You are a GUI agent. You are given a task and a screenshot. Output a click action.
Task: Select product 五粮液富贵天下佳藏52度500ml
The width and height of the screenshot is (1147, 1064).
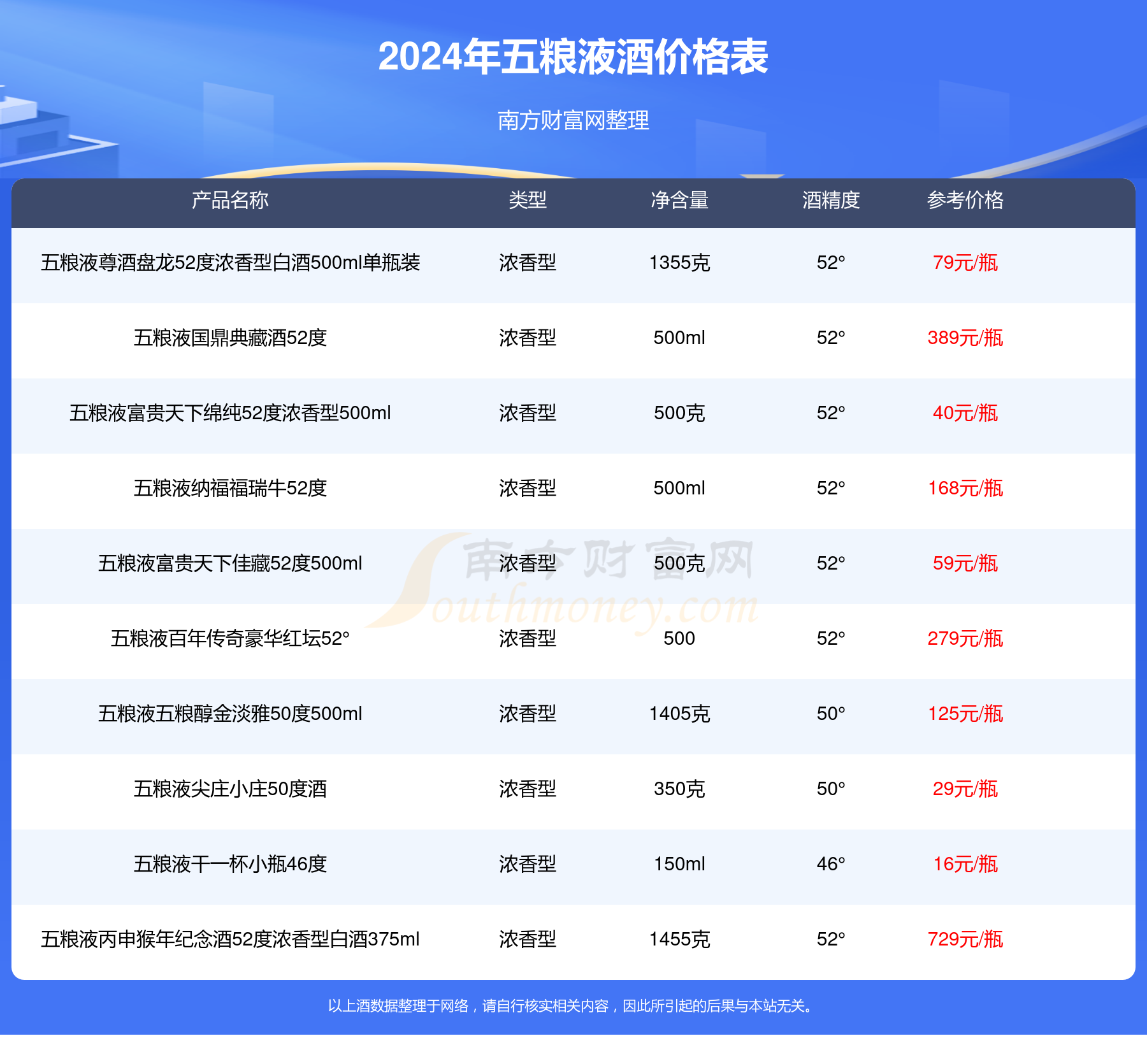[230, 563]
